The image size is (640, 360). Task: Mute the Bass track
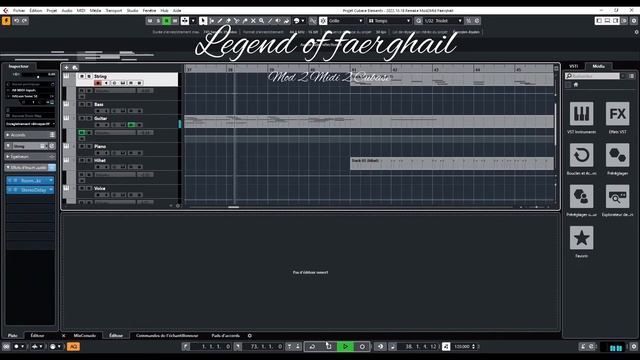pyautogui.click(x=82, y=104)
